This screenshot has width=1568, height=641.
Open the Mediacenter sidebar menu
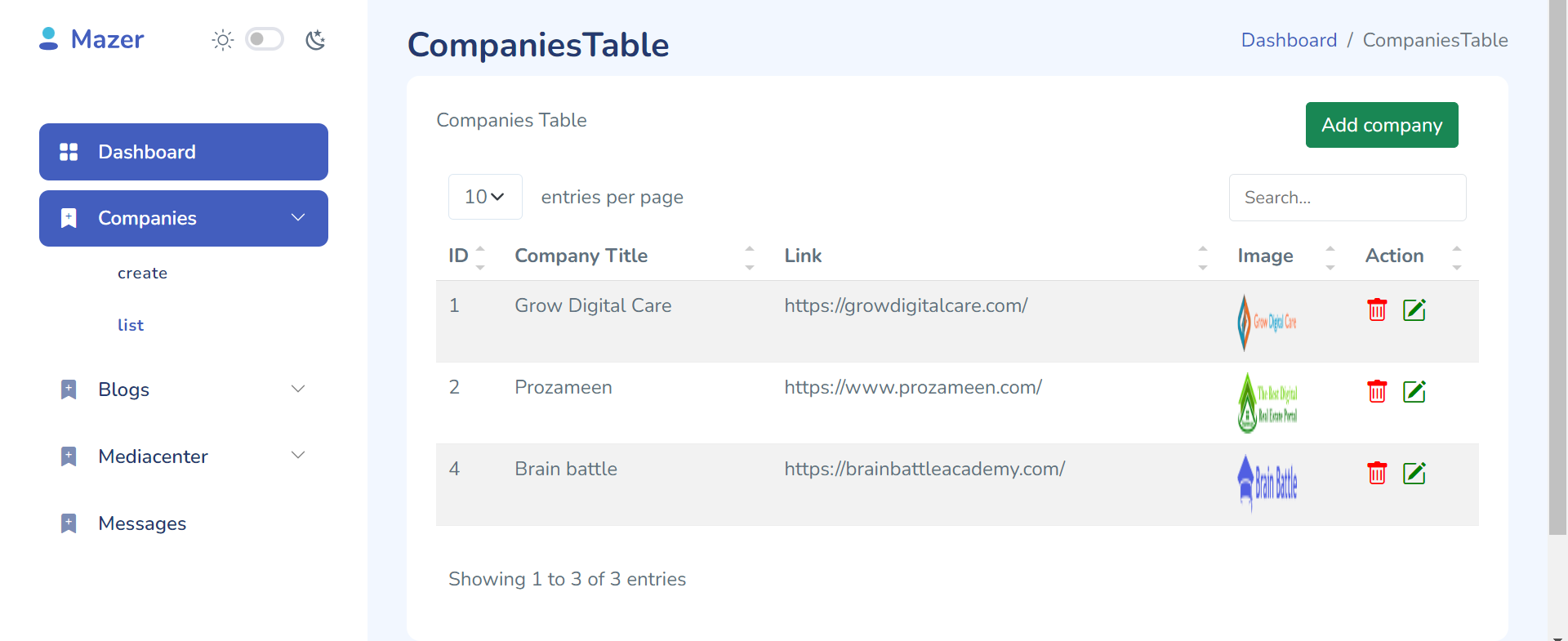coord(298,456)
